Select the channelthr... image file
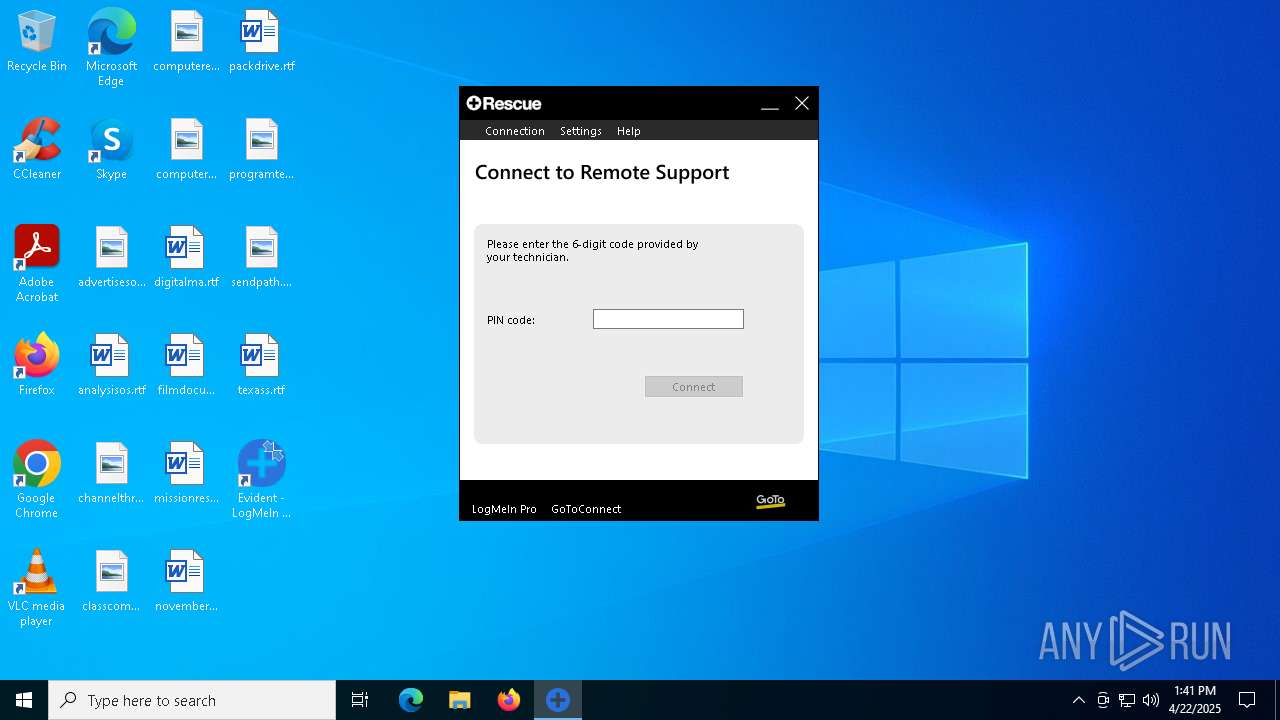Viewport: 1280px width, 720px height. click(111, 473)
